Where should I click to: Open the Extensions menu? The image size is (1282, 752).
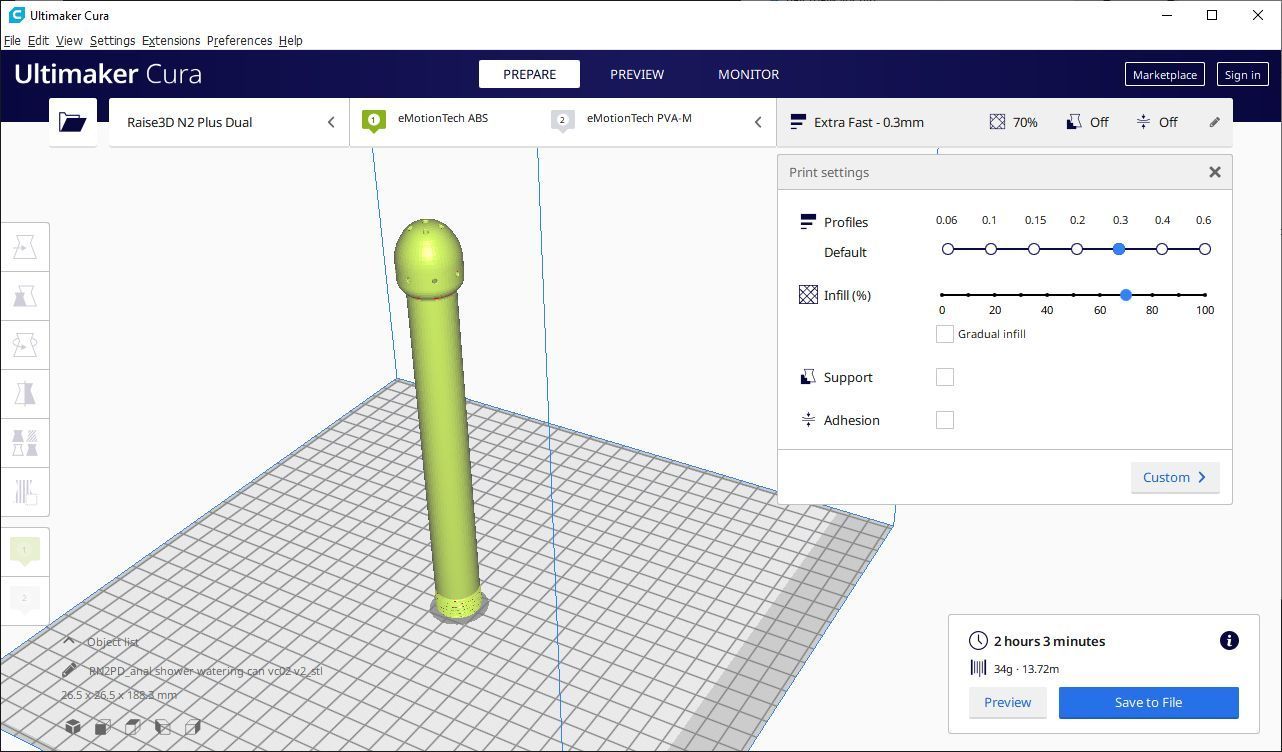click(x=170, y=41)
